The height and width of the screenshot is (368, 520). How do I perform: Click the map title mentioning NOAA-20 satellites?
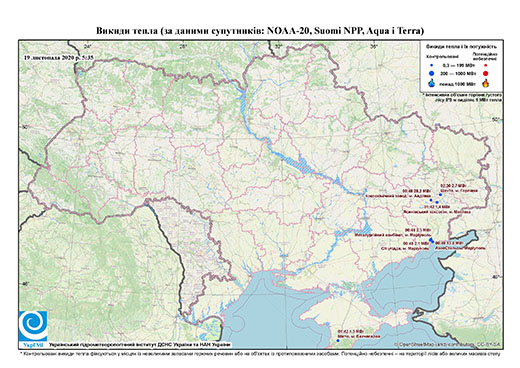(x=260, y=31)
